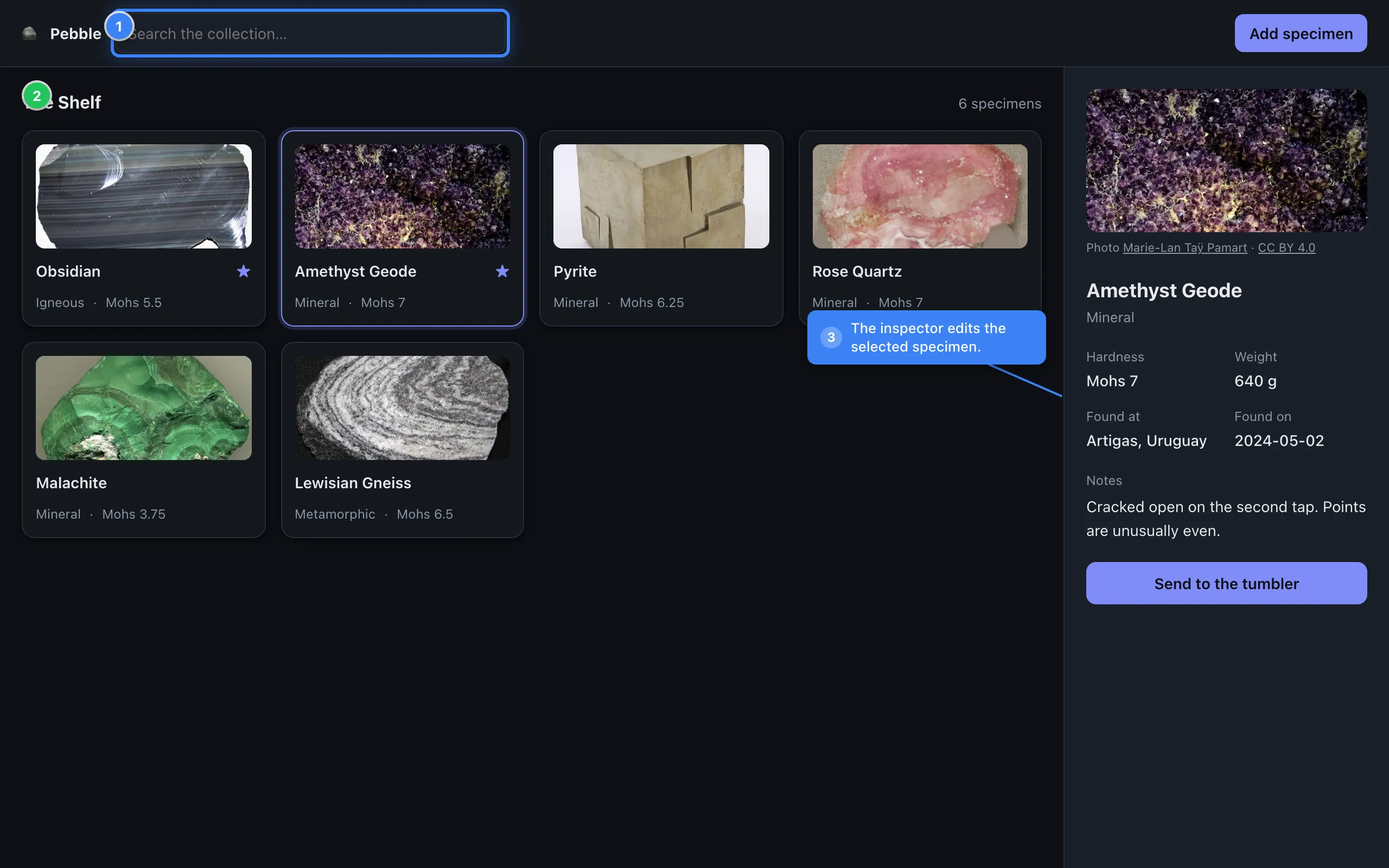Click Igneous · Mohs 5.5 on Obsidian card
The height and width of the screenshot is (868, 1389).
click(x=99, y=303)
